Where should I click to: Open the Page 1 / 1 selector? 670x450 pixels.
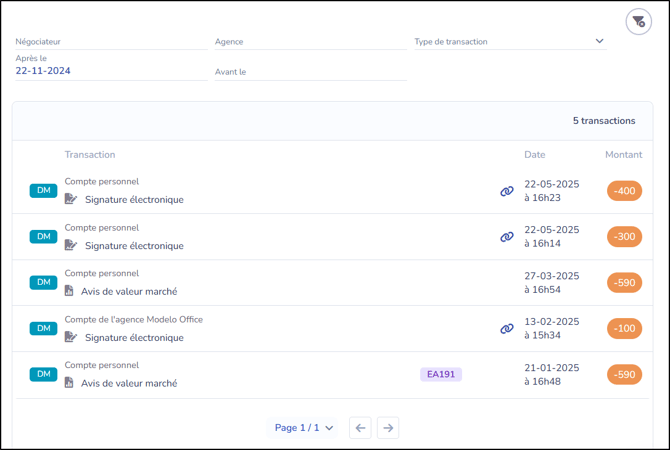click(x=304, y=428)
